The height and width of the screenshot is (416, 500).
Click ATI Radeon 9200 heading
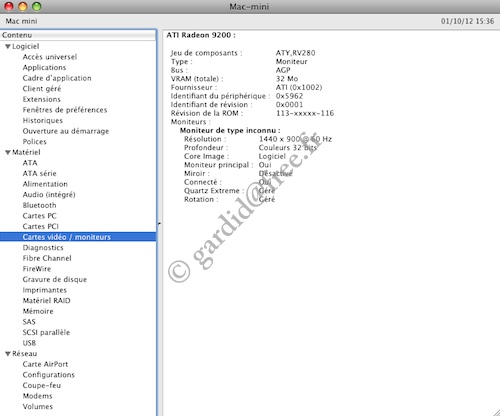[x=201, y=35]
